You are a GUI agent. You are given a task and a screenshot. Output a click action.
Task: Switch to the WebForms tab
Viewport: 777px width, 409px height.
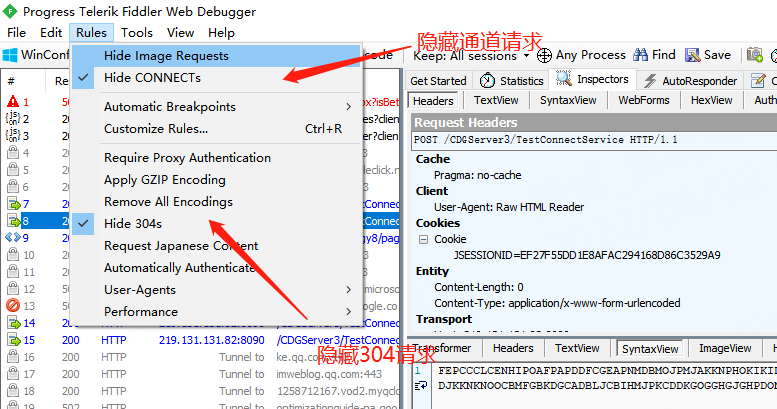tap(644, 100)
